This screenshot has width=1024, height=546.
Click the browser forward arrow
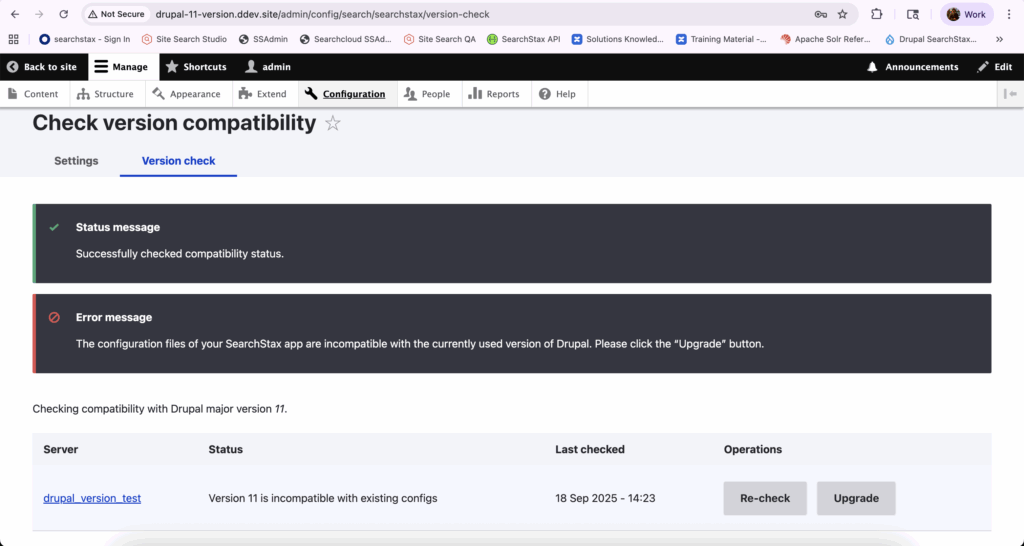(x=39, y=14)
